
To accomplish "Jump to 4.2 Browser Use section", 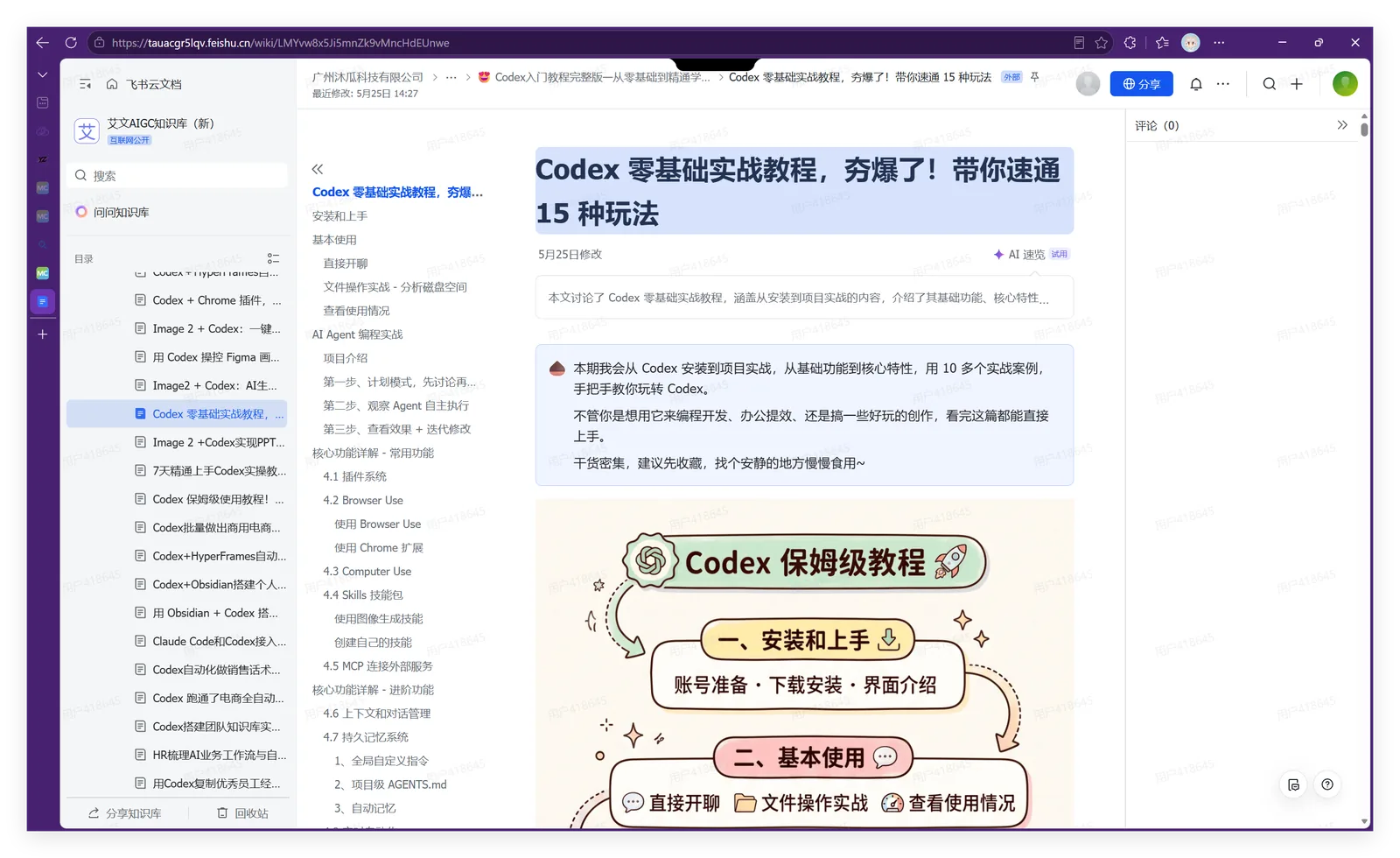I will pyautogui.click(x=363, y=500).
